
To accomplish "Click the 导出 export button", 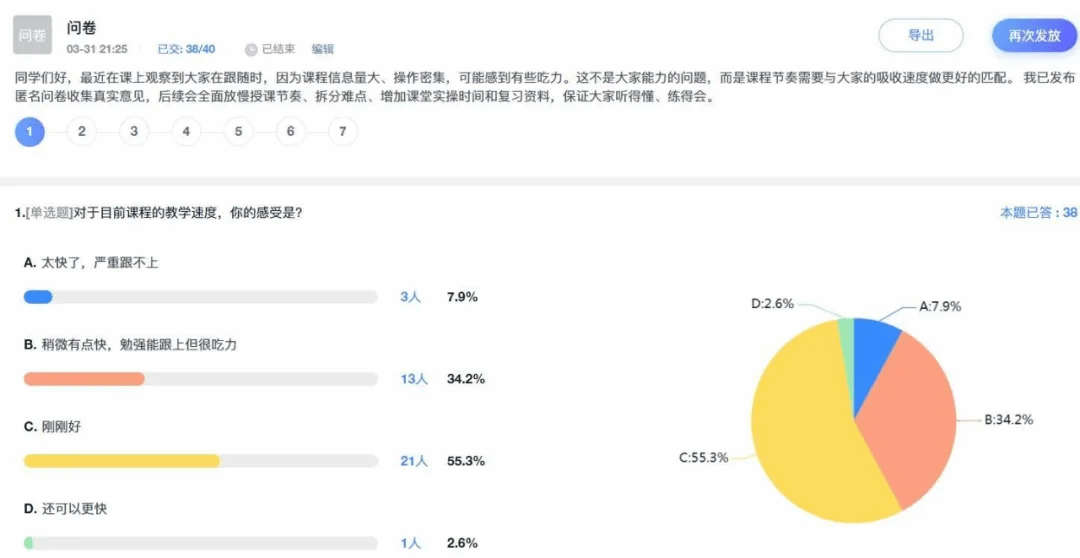I will 921,35.
